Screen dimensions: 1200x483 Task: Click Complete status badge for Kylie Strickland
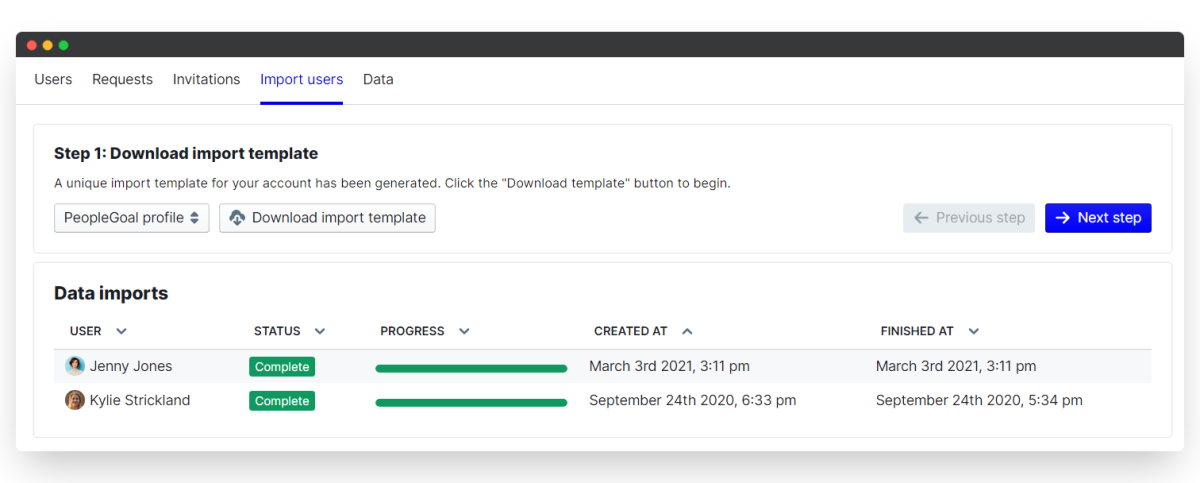[282, 401]
